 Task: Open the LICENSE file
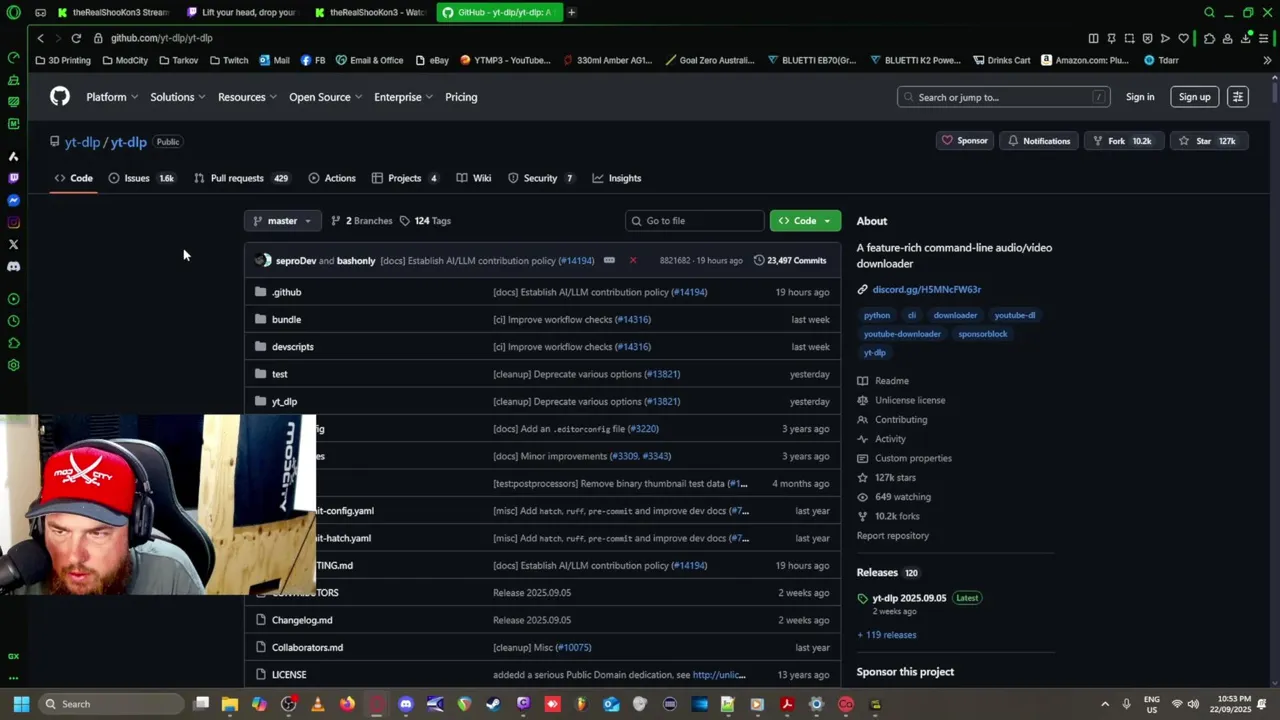click(289, 675)
